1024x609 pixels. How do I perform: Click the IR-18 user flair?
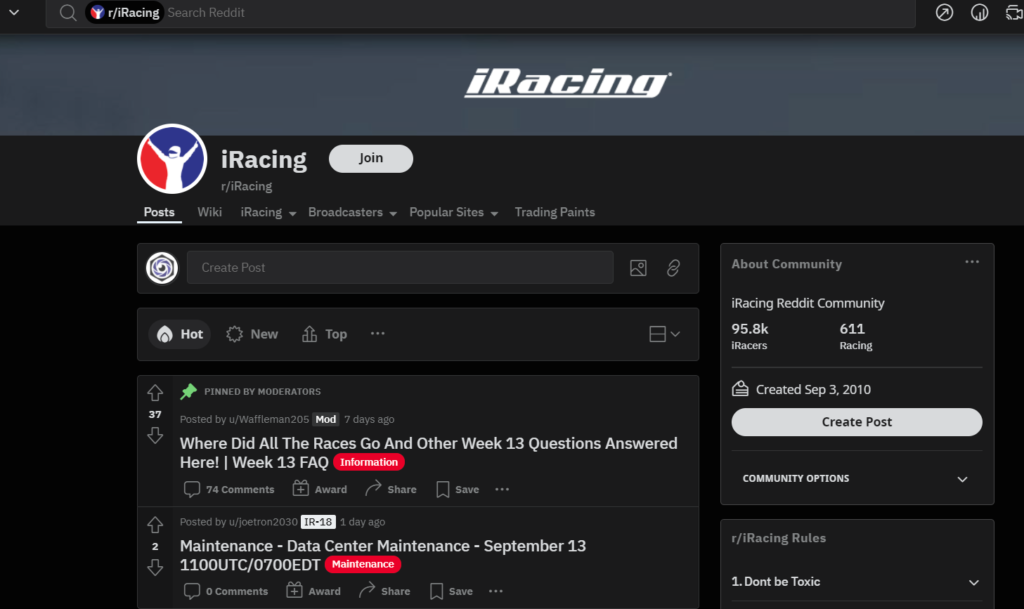click(x=318, y=522)
